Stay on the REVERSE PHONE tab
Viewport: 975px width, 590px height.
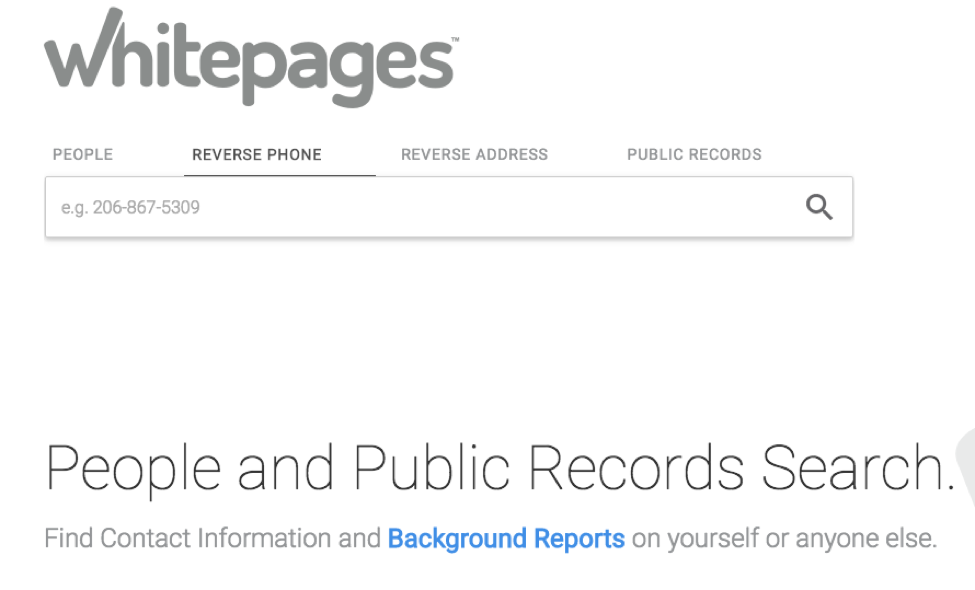click(256, 154)
